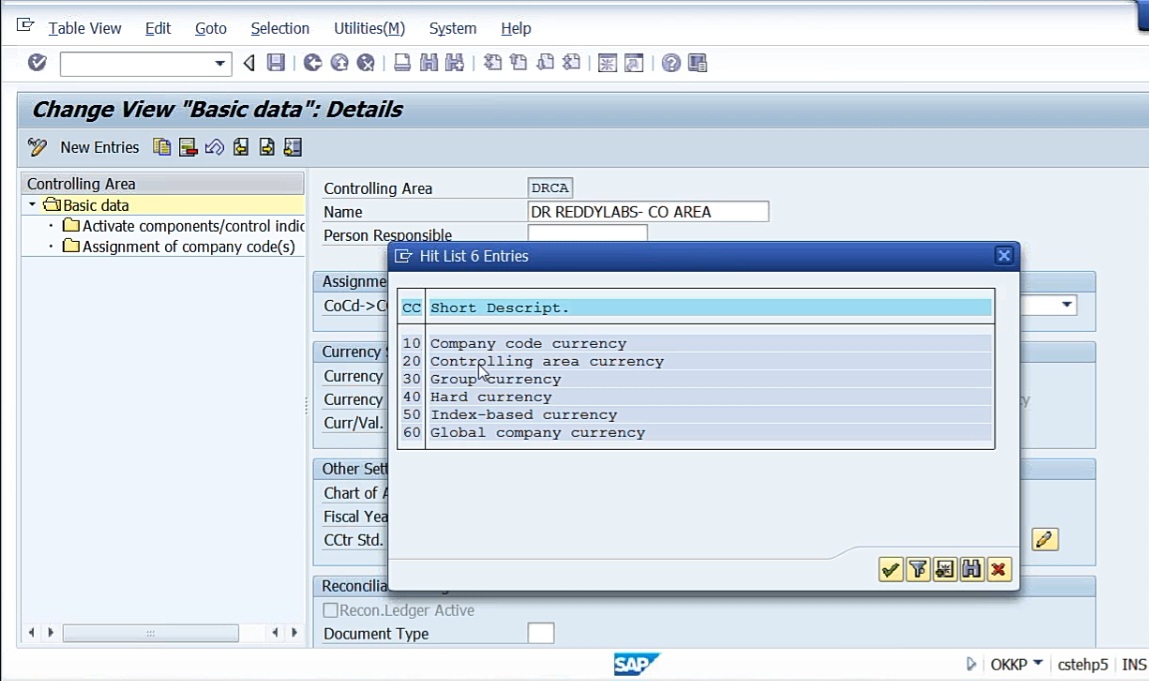Image resolution: width=1149 pixels, height=681 pixels.
Task: Click the Find binoculars icon in toolbar
Action: (x=429, y=63)
